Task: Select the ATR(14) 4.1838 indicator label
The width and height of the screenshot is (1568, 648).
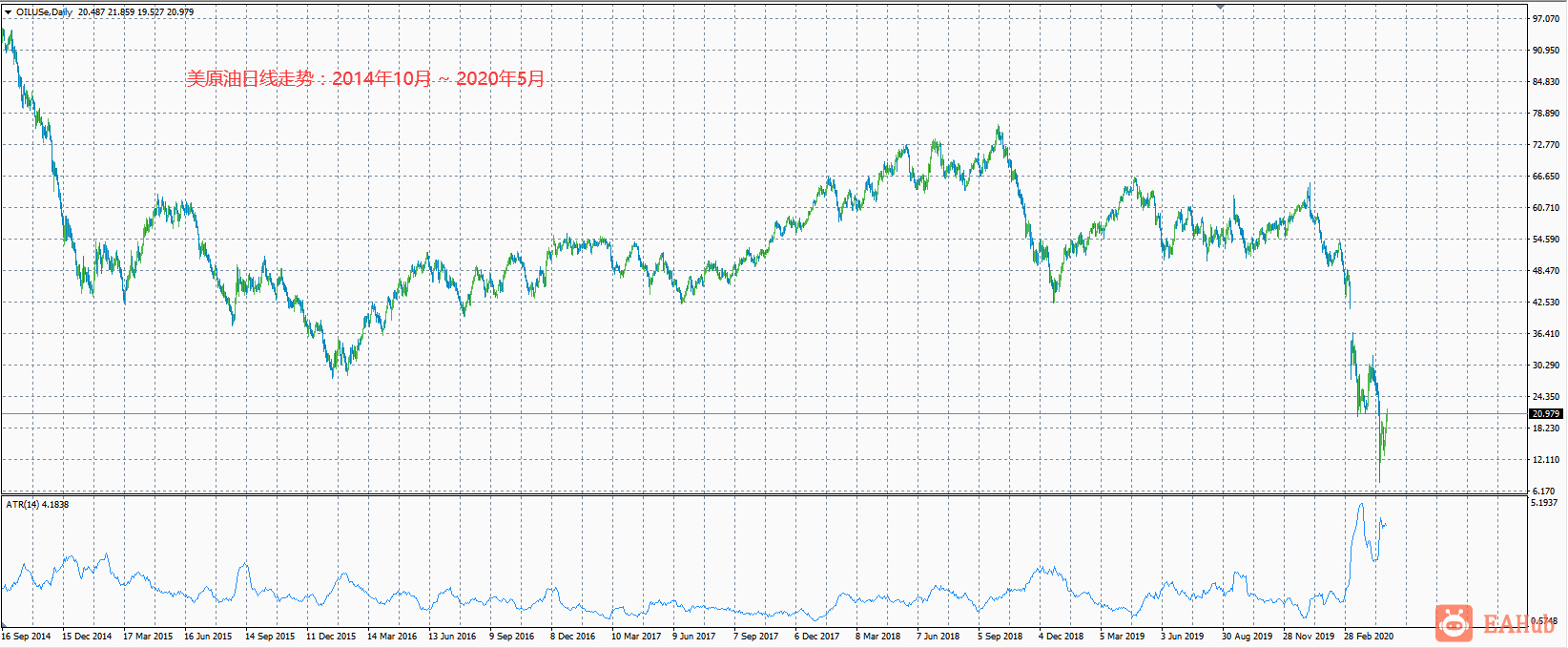Action: [37, 504]
